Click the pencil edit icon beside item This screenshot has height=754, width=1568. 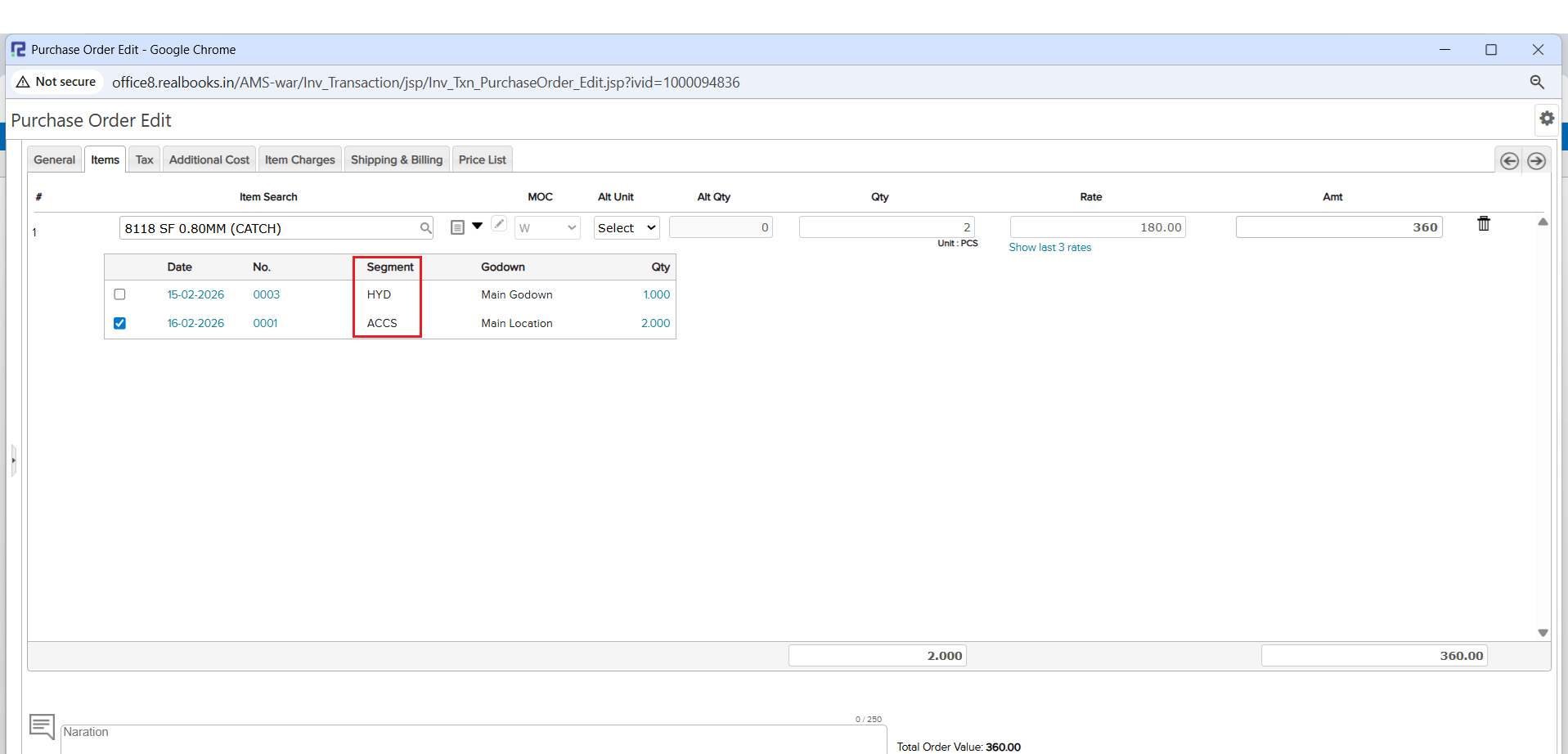coord(499,224)
